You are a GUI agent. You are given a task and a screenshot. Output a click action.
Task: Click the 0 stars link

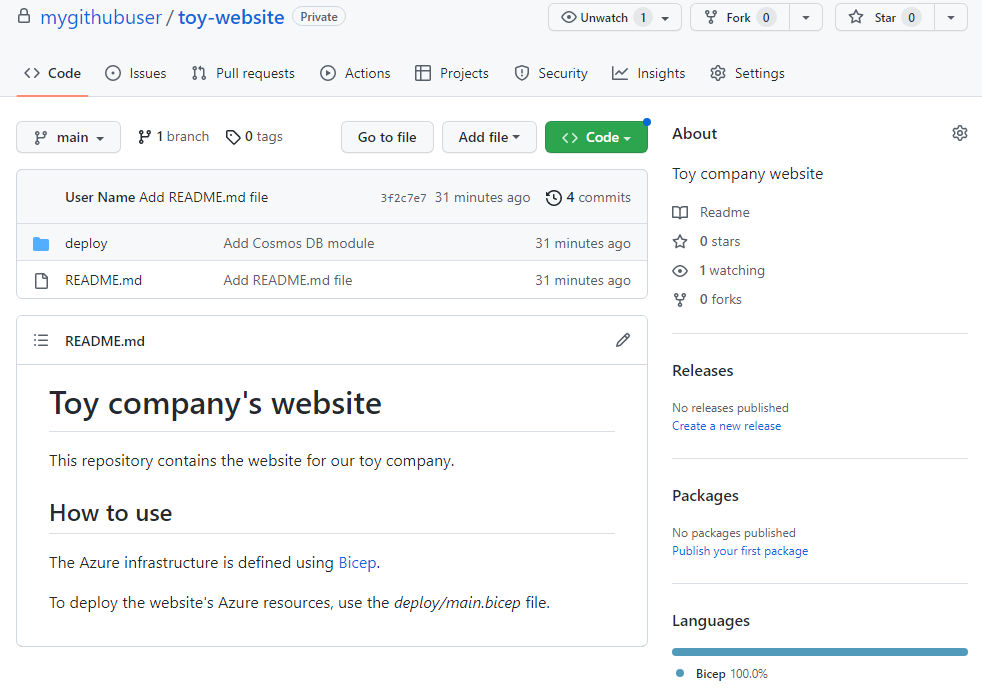[x=720, y=241]
